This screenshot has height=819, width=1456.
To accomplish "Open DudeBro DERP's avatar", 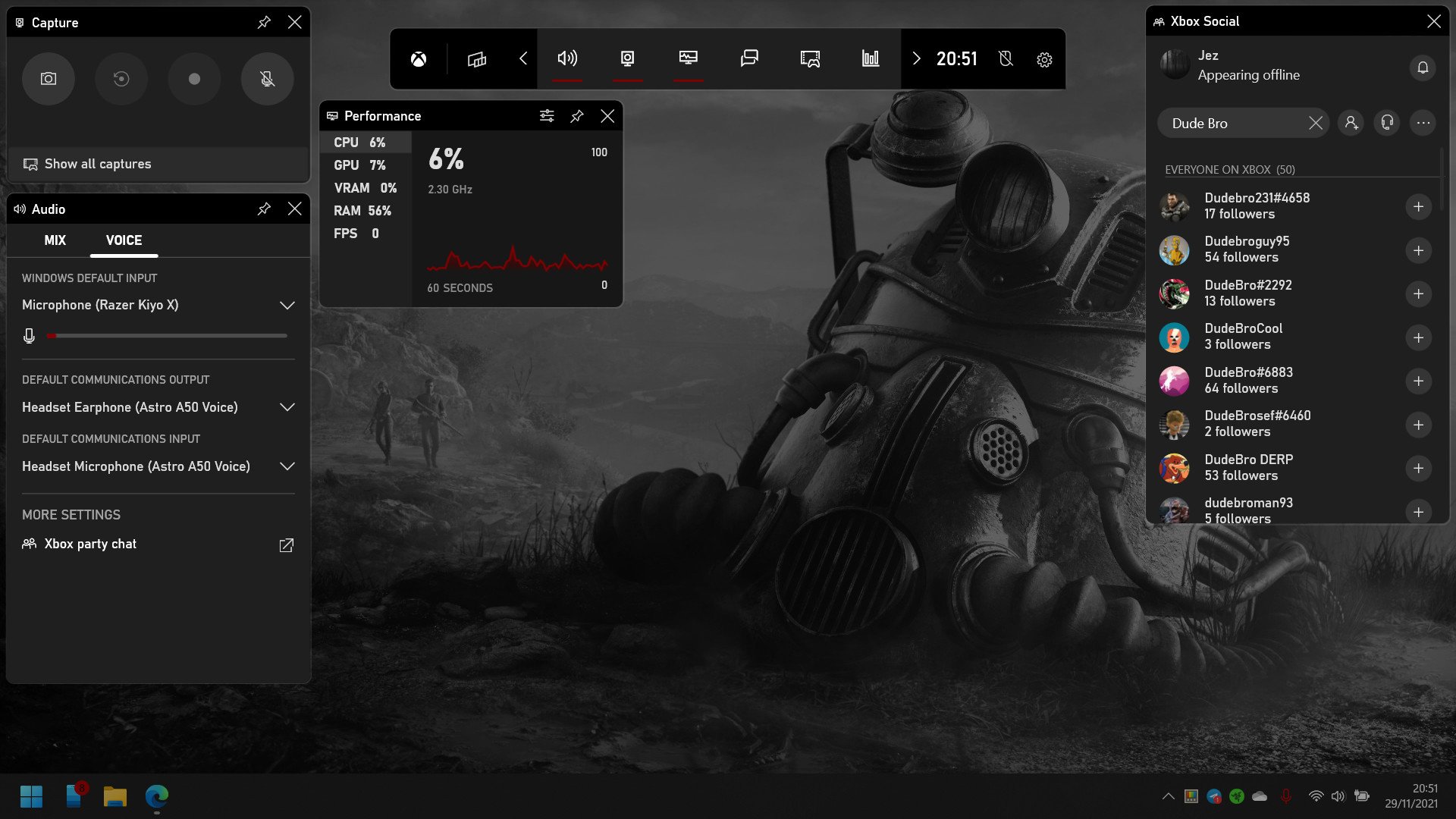I will (1174, 469).
